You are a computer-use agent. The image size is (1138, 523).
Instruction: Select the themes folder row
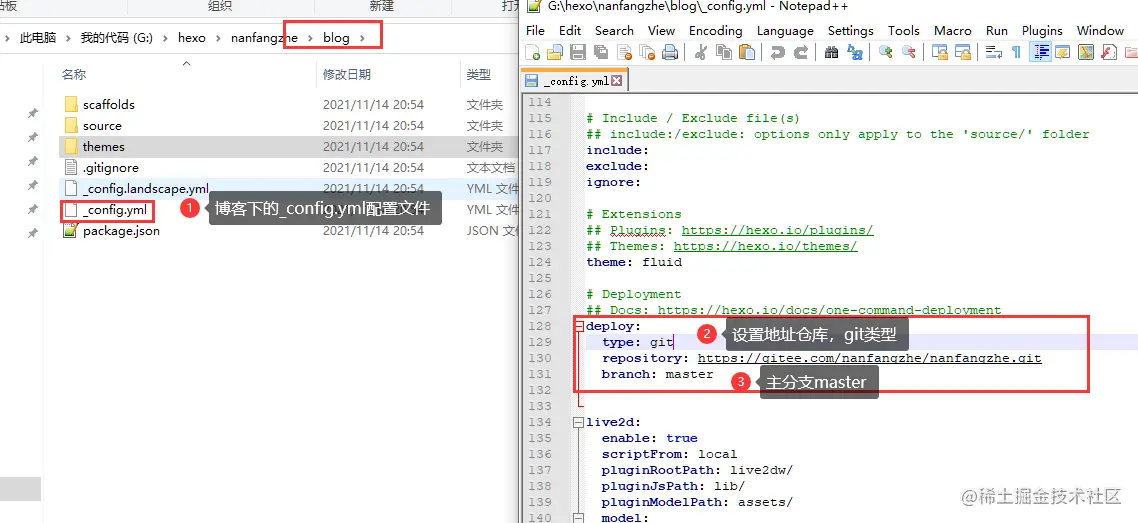click(289, 147)
